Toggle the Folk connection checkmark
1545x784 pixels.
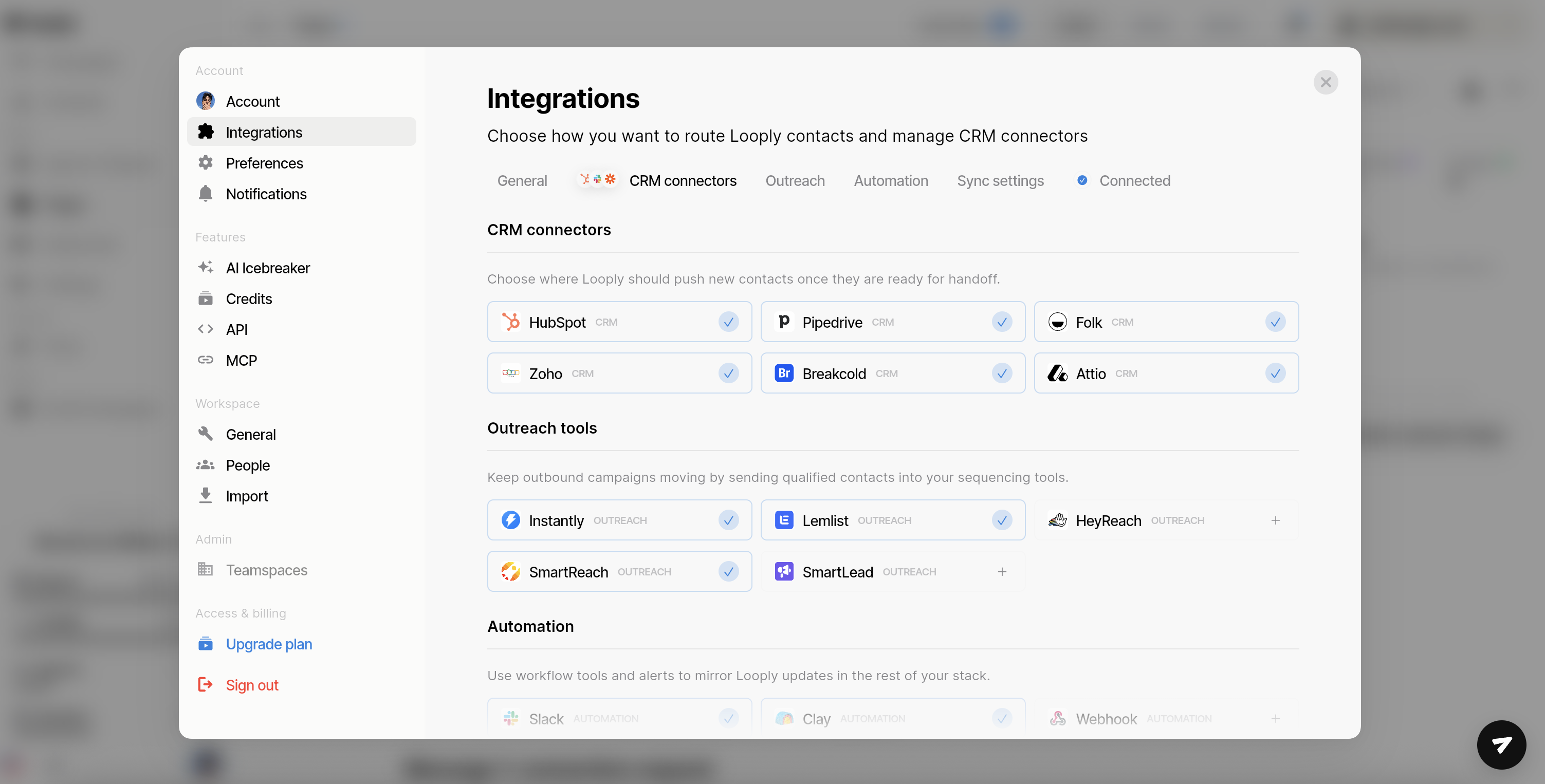(x=1276, y=322)
